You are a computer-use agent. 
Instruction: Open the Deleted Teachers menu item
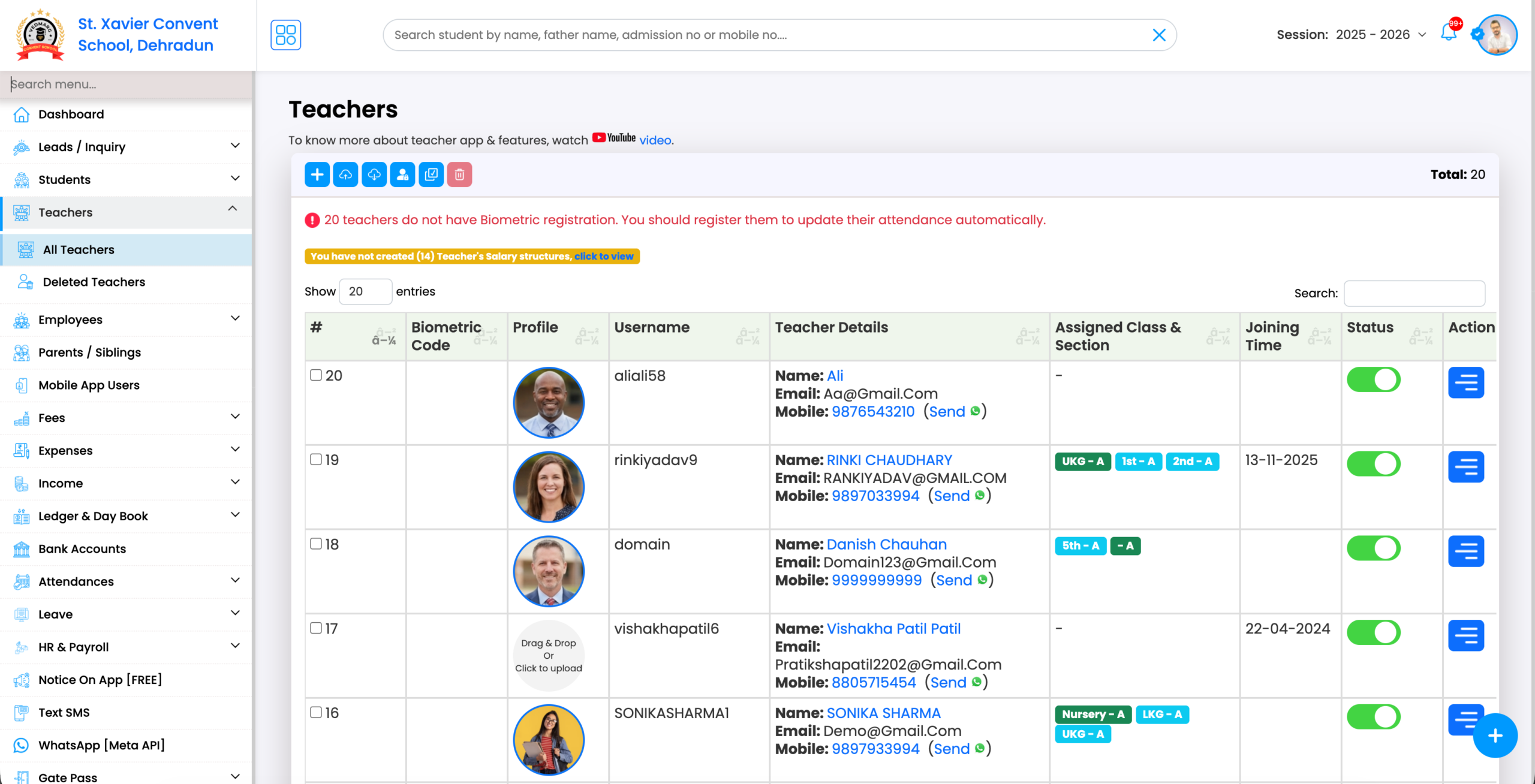click(94, 282)
